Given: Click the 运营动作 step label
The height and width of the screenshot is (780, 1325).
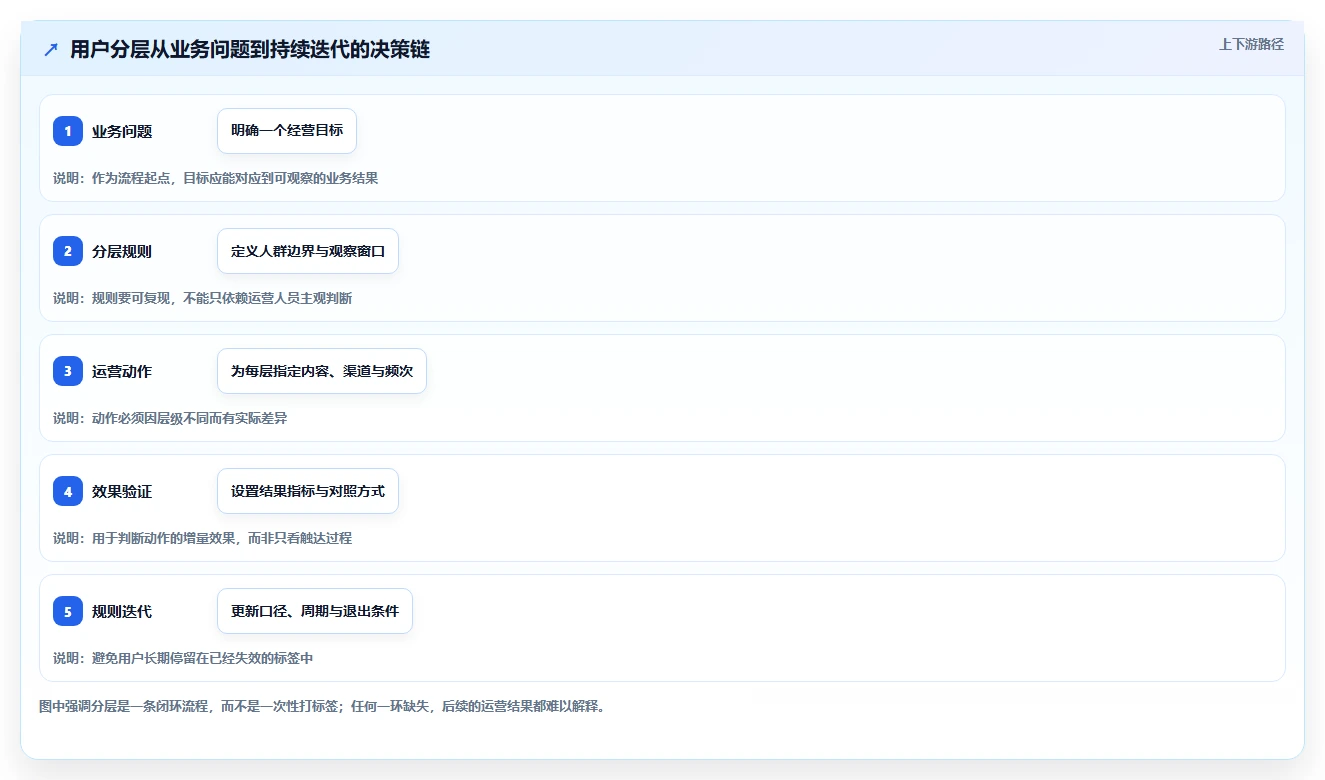Looking at the screenshot, I should pos(122,371).
